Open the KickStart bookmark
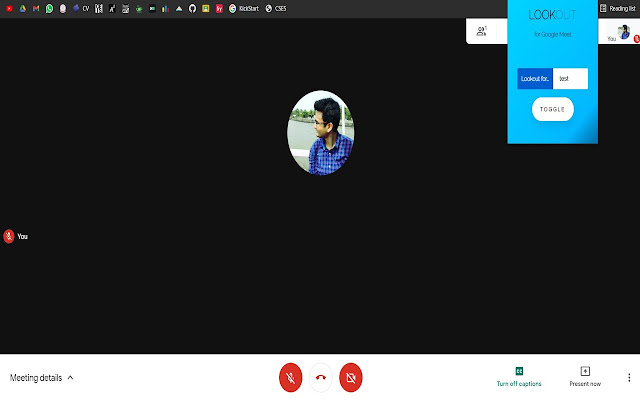 [x=244, y=9]
